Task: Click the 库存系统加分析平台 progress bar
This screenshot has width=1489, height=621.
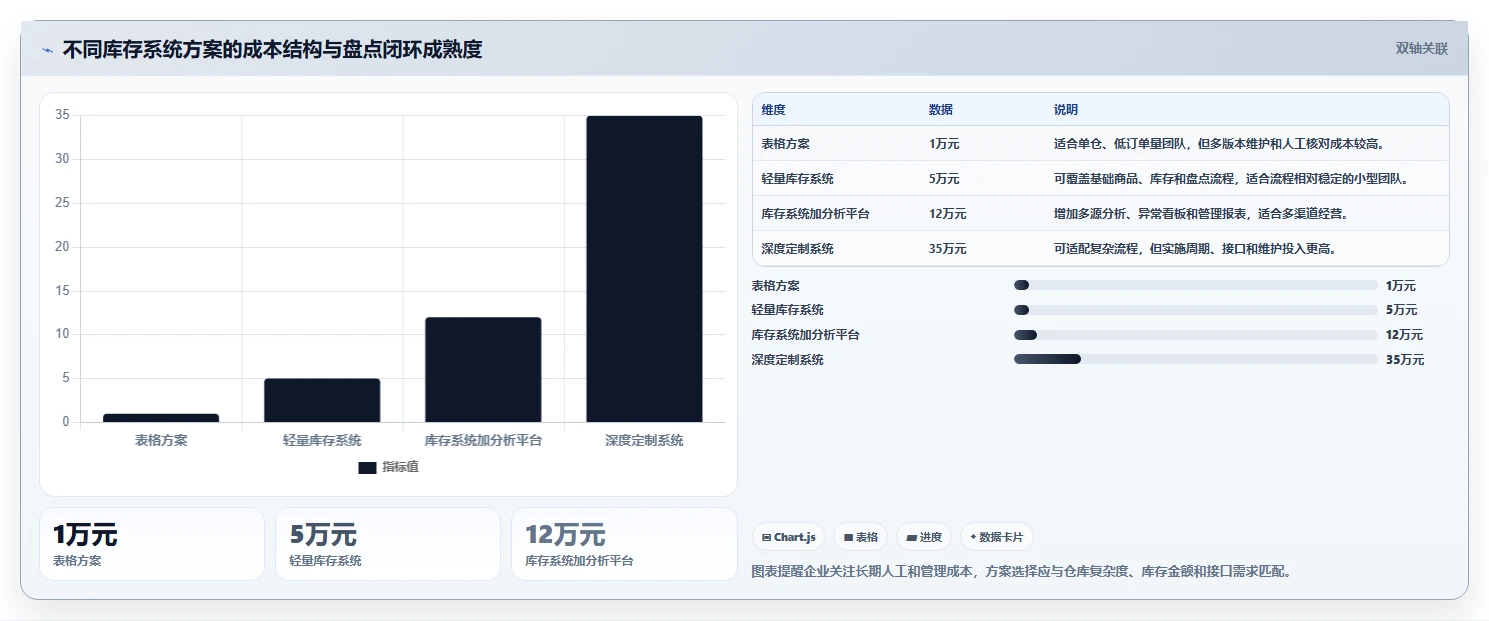Action: click(x=1196, y=335)
